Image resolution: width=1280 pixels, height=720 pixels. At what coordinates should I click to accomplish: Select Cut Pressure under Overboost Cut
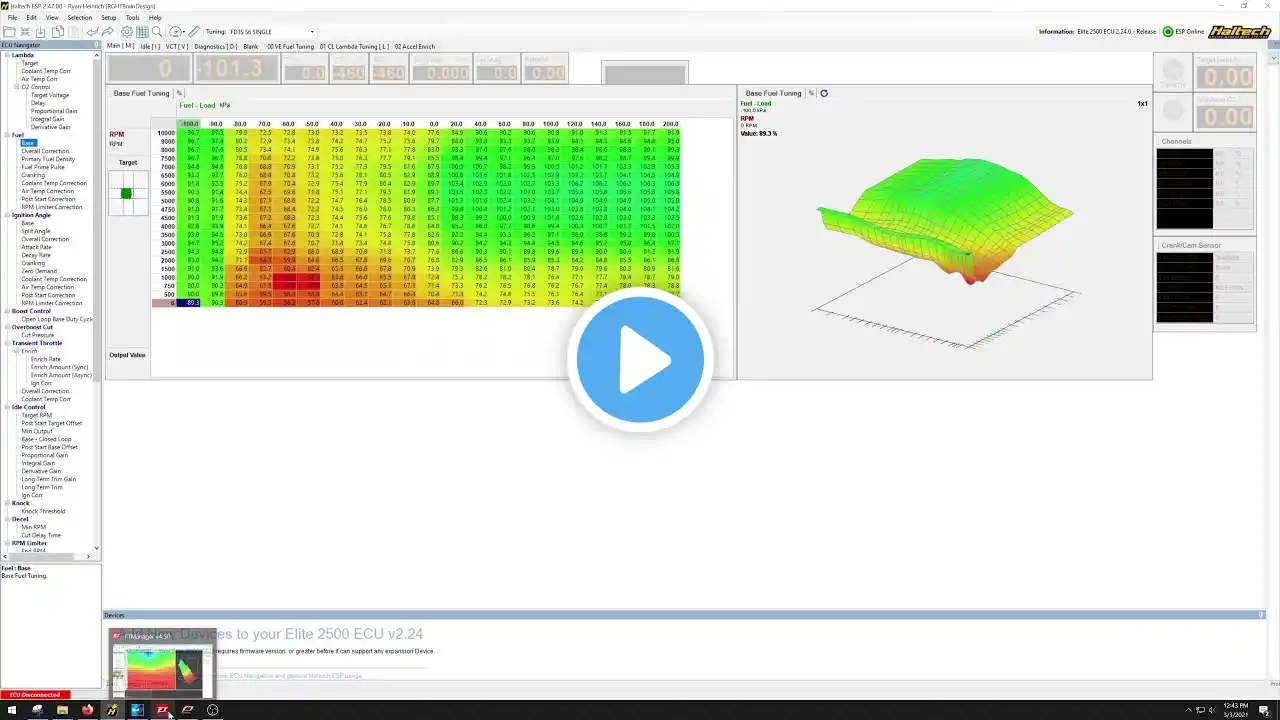[38, 335]
